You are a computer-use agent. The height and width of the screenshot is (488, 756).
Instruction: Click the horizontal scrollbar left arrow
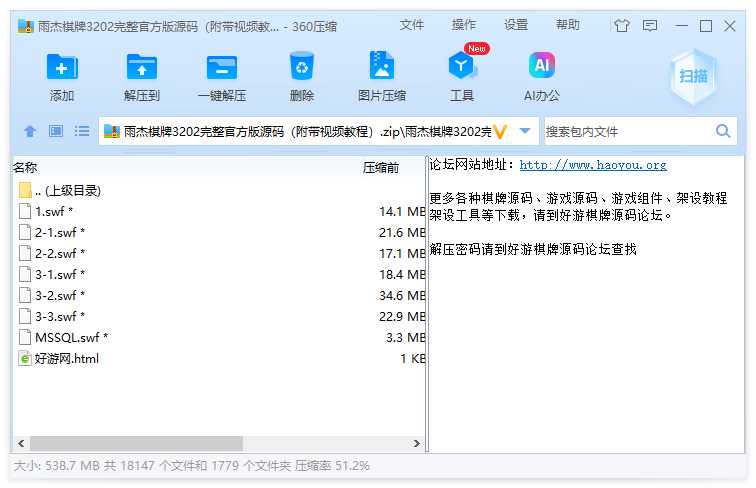[x=21, y=443]
